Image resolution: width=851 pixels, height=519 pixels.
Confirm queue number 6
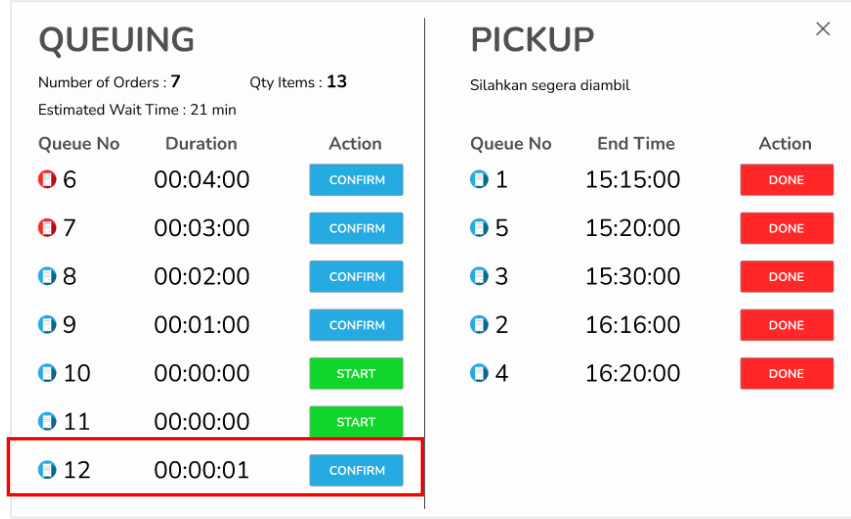tap(356, 180)
